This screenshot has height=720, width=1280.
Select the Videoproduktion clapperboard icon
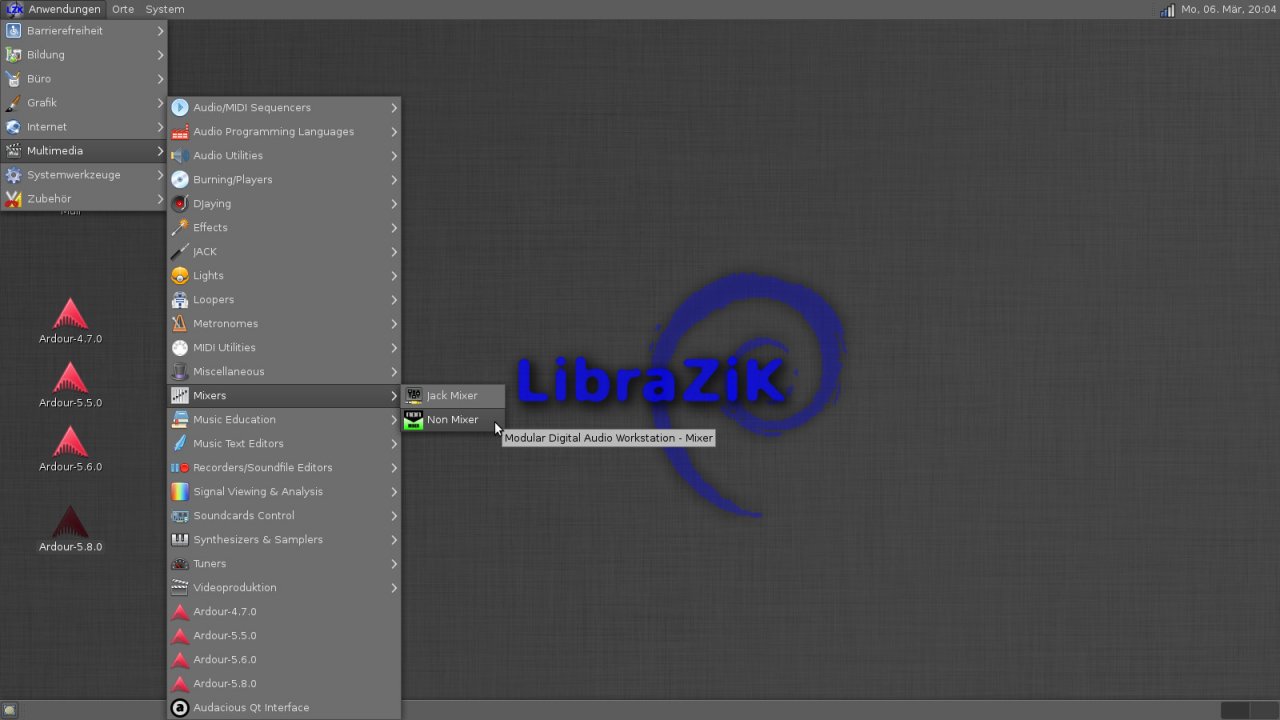[x=180, y=588]
